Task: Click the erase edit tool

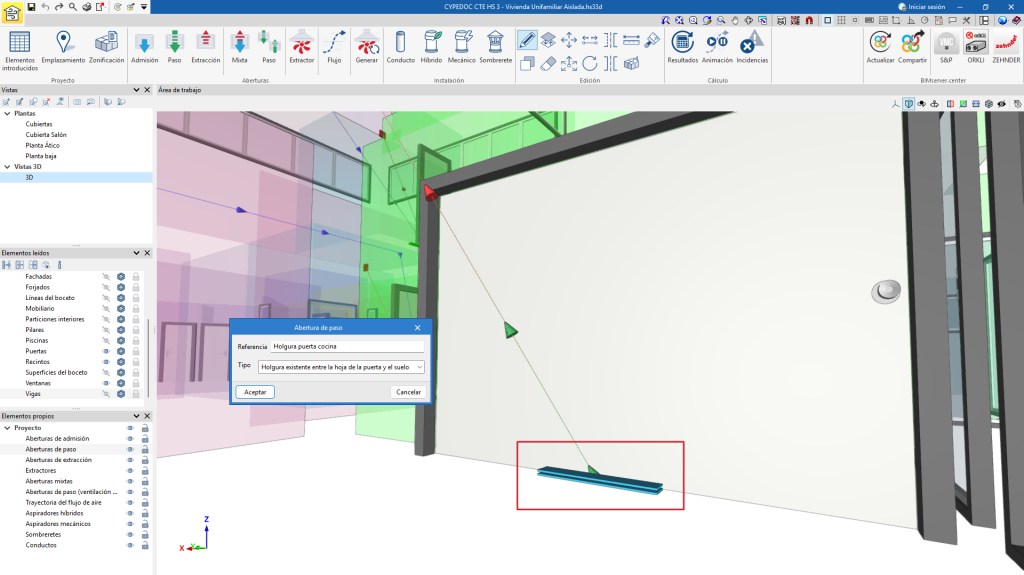Action: [548, 63]
